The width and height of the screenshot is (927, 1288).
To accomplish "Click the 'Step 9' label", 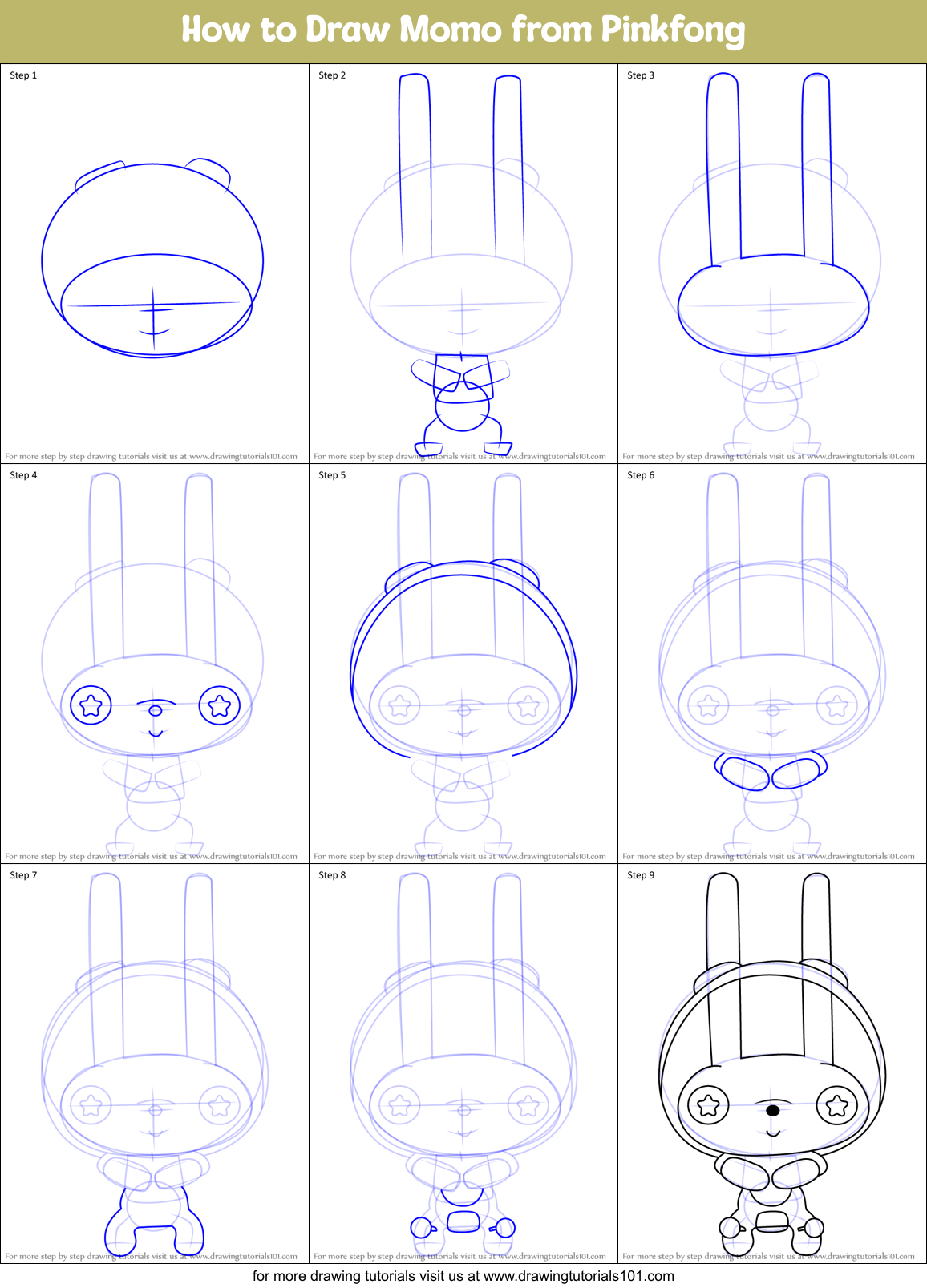I will pyautogui.click(x=641, y=875).
